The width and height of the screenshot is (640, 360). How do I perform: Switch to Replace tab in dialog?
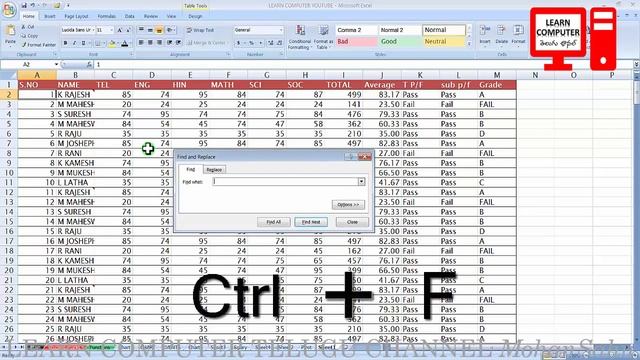[x=214, y=170]
